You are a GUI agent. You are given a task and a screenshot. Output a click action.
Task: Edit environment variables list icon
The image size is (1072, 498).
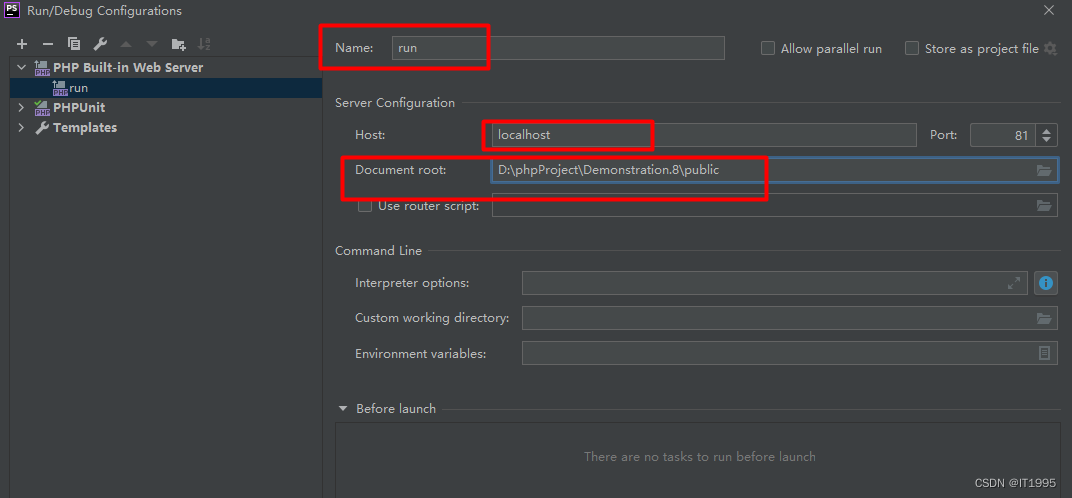click(1044, 353)
